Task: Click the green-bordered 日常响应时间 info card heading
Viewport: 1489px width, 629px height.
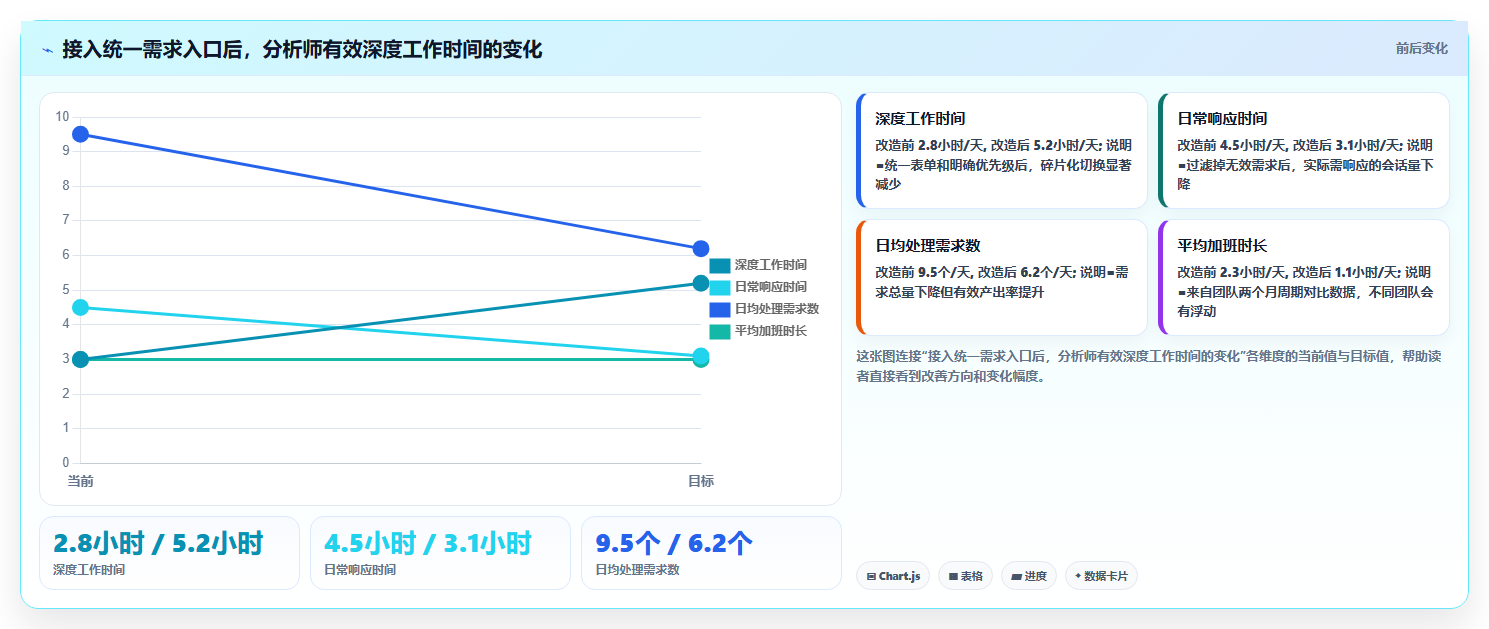Action: (1222, 118)
